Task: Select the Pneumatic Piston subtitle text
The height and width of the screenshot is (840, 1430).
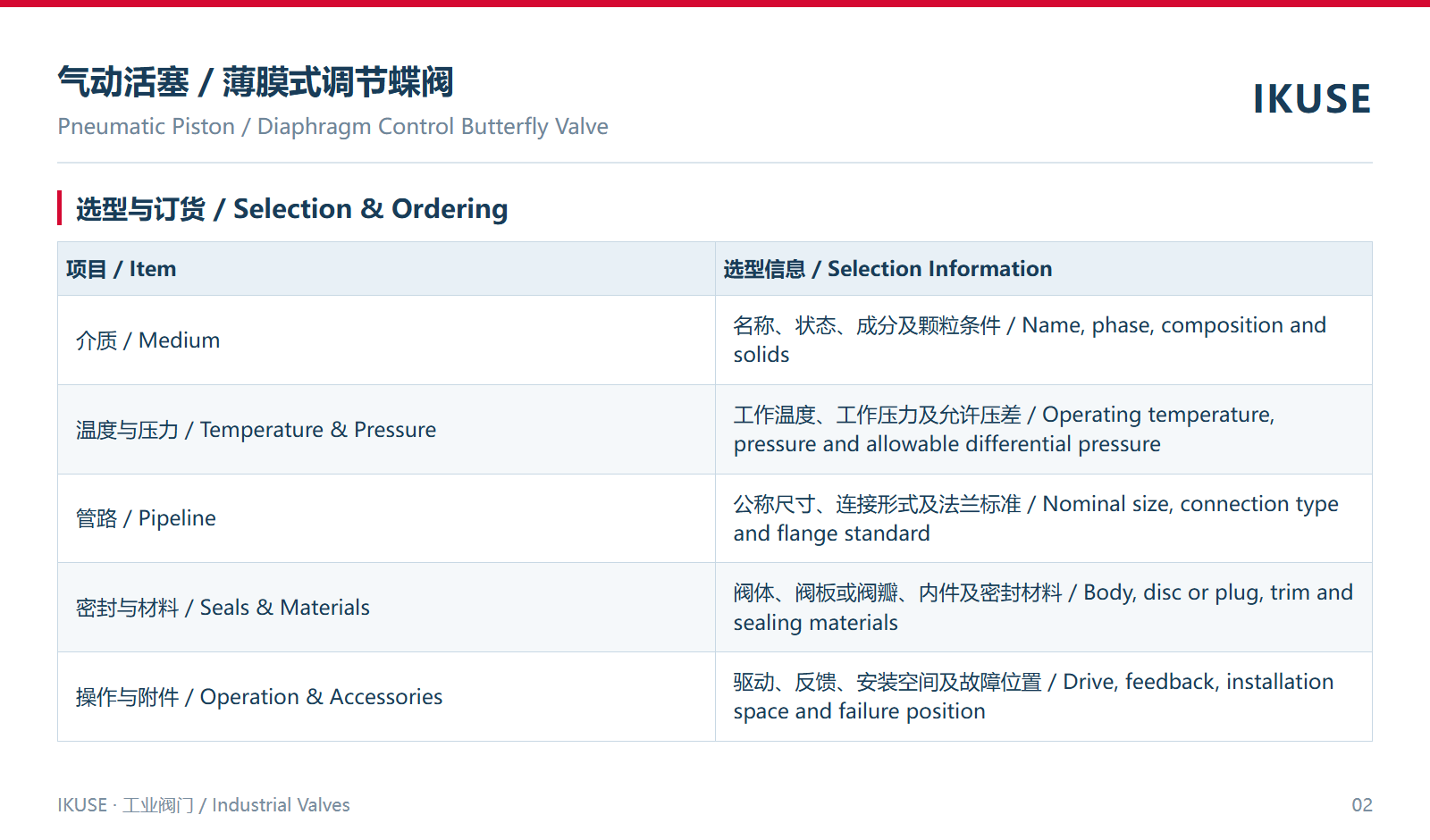Action: [332, 127]
